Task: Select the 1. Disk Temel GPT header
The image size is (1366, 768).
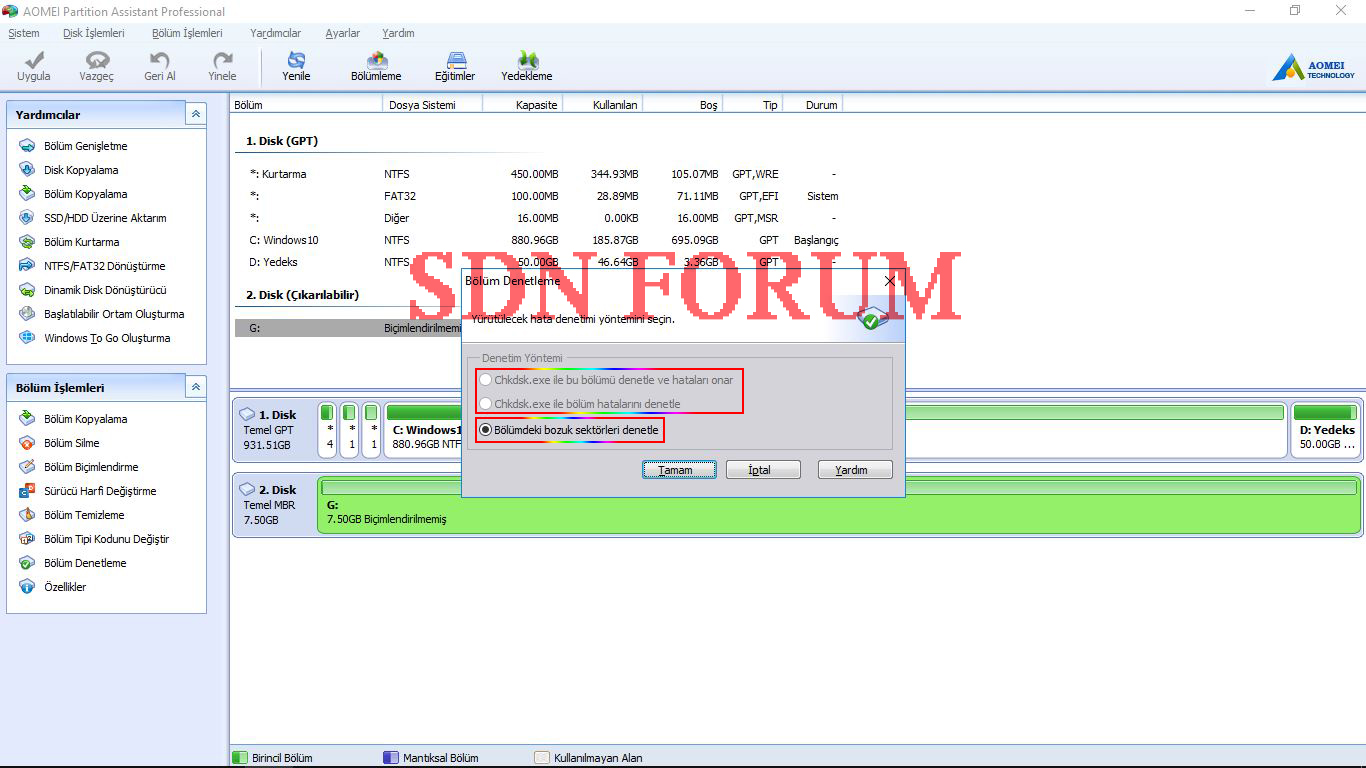Action: click(273, 429)
